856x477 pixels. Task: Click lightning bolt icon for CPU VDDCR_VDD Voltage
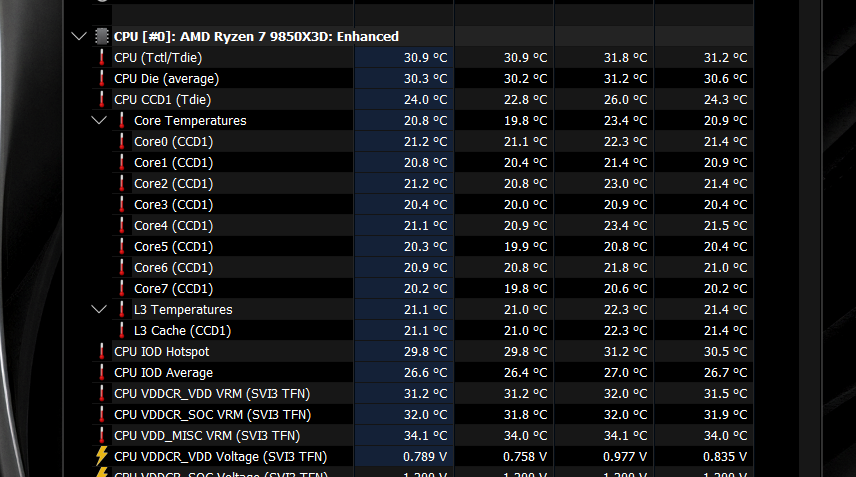(102, 456)
